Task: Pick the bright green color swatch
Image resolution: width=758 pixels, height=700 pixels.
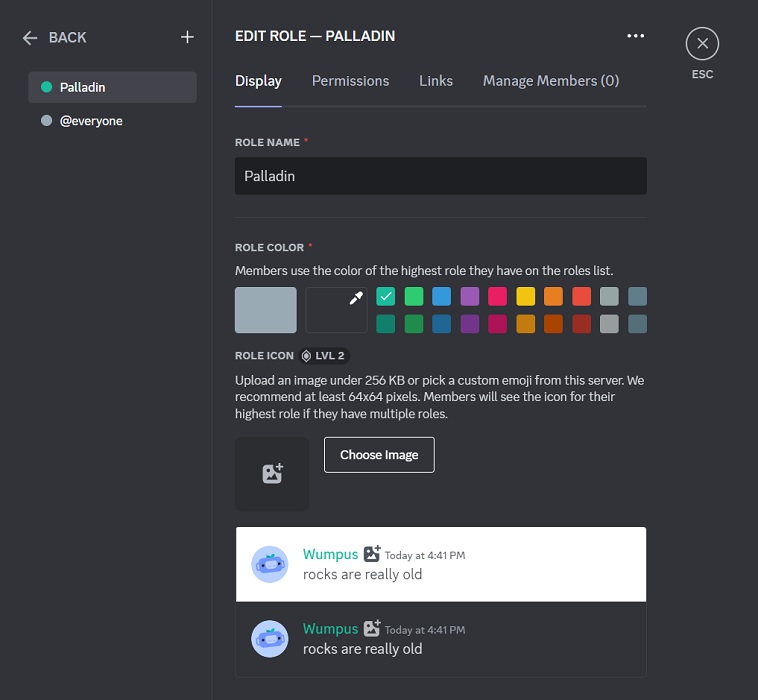Action: click(414, 296)
